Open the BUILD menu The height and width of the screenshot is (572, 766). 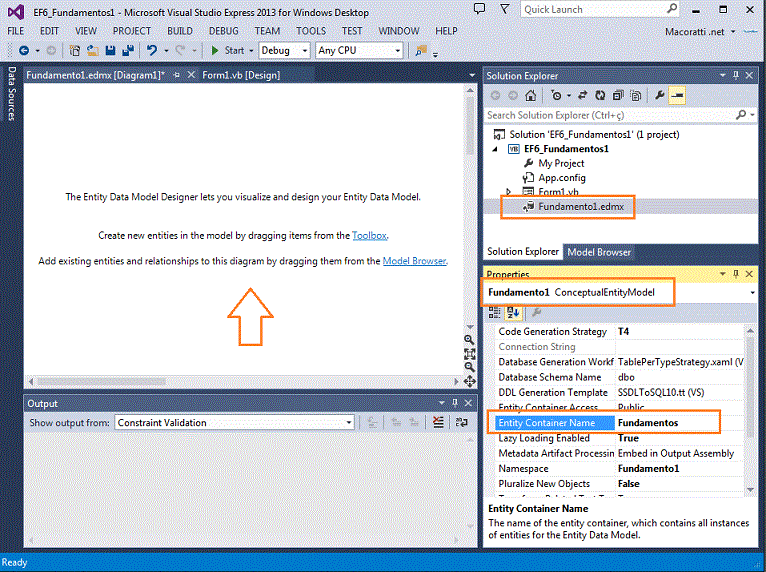pos(180,31)
